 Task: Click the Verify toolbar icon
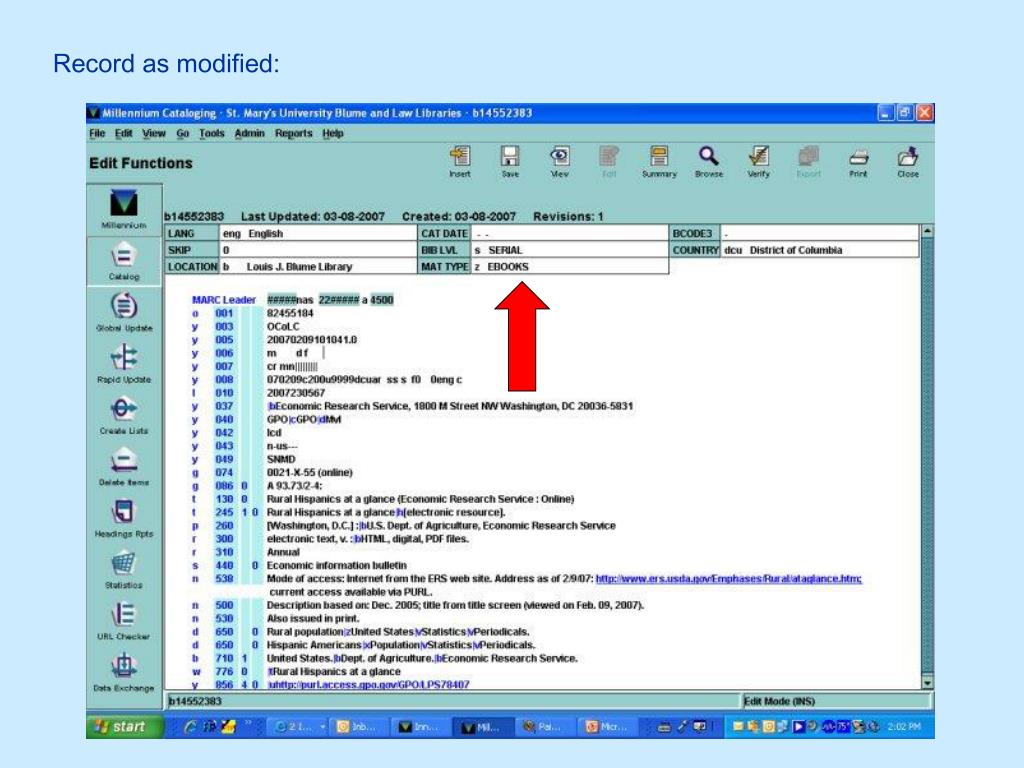pos(758,161)
